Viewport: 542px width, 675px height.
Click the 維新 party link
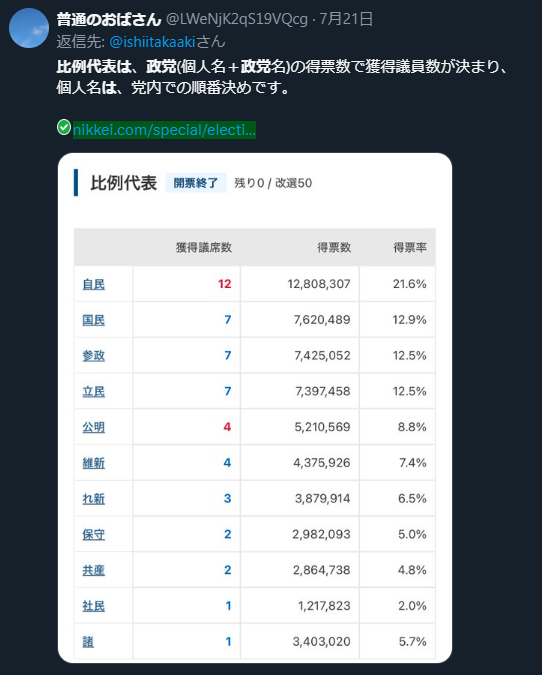(x=93, y=463)
